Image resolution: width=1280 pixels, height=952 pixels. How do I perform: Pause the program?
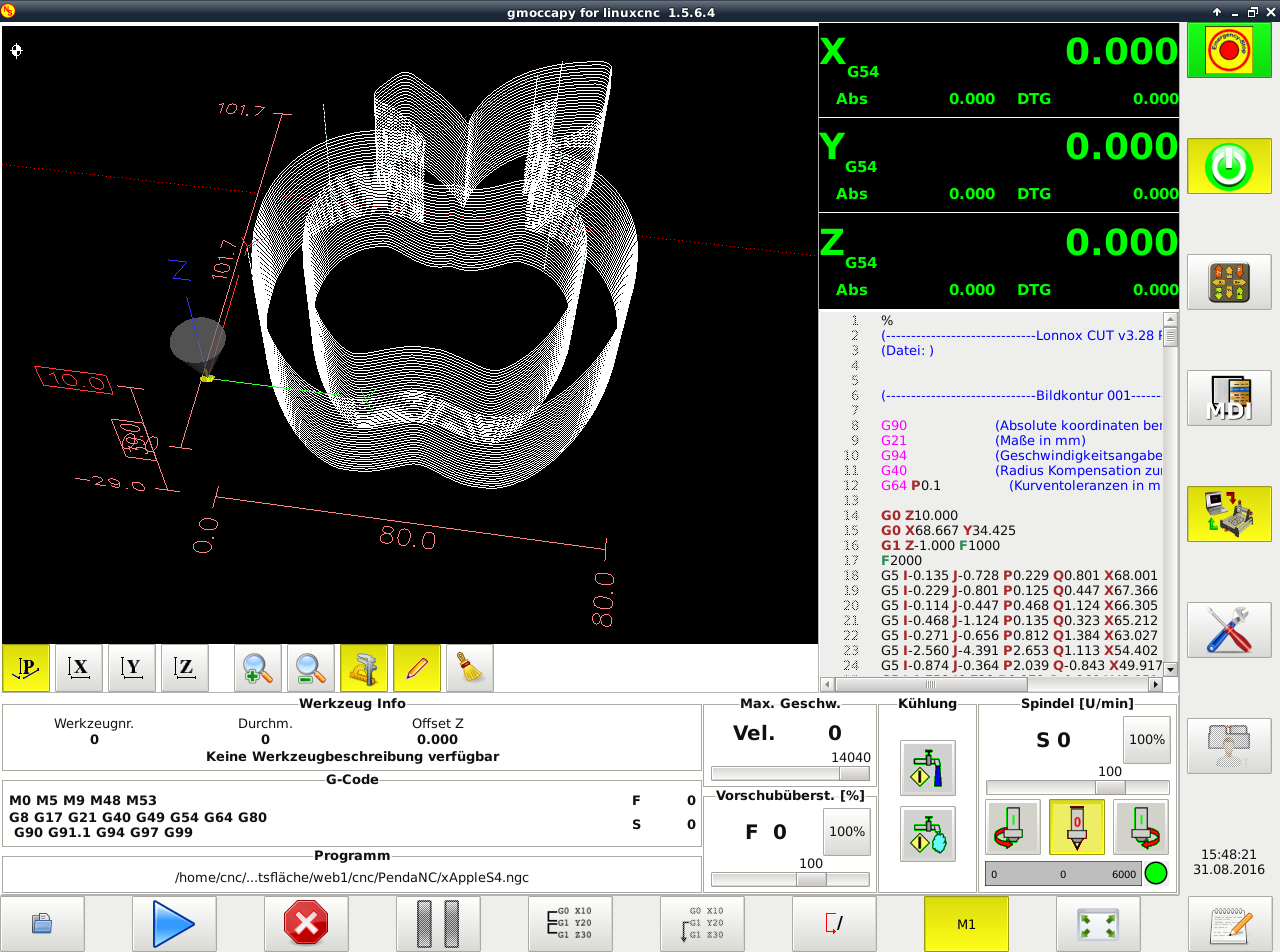coord(438,924)
